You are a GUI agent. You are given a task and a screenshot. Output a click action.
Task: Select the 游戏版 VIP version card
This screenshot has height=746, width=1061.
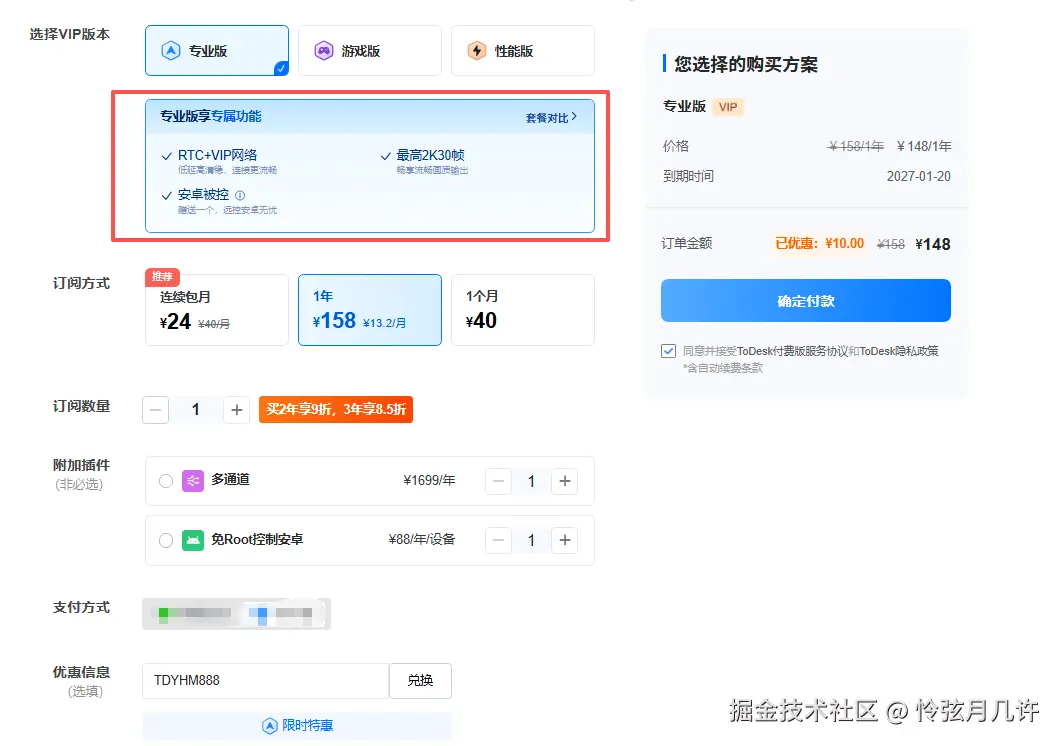[x=369, y=51]
